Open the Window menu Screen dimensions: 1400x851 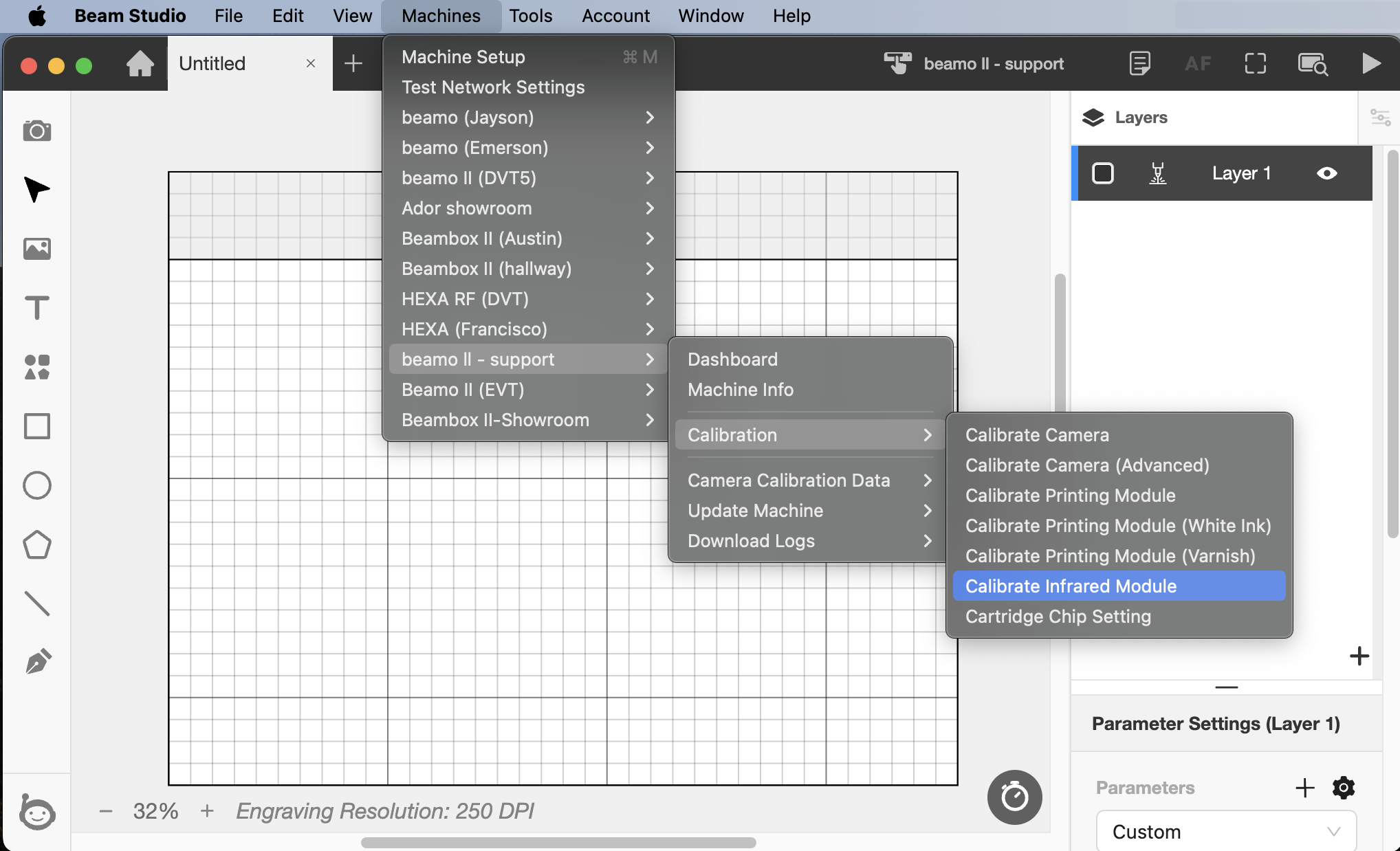[711, 16]
